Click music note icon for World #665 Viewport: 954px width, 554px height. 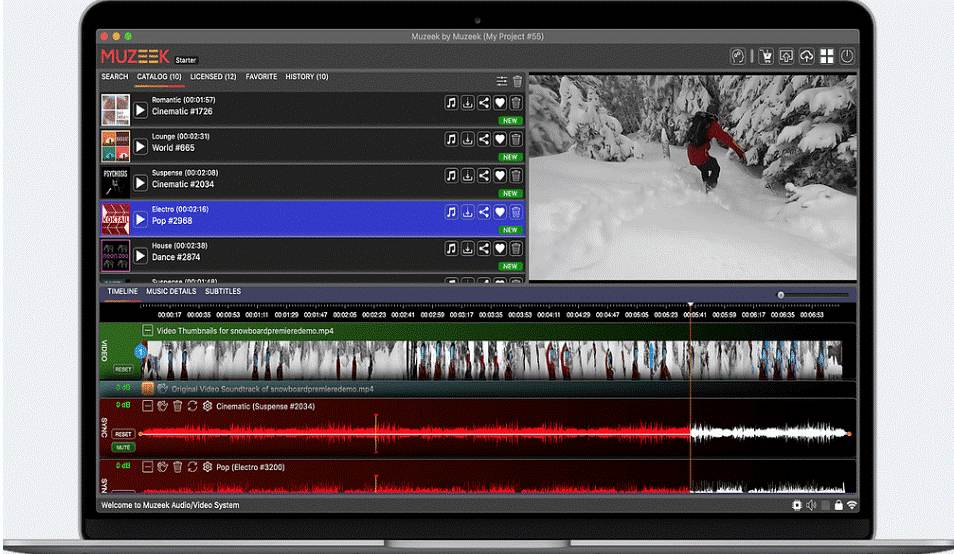coord(451,139)
